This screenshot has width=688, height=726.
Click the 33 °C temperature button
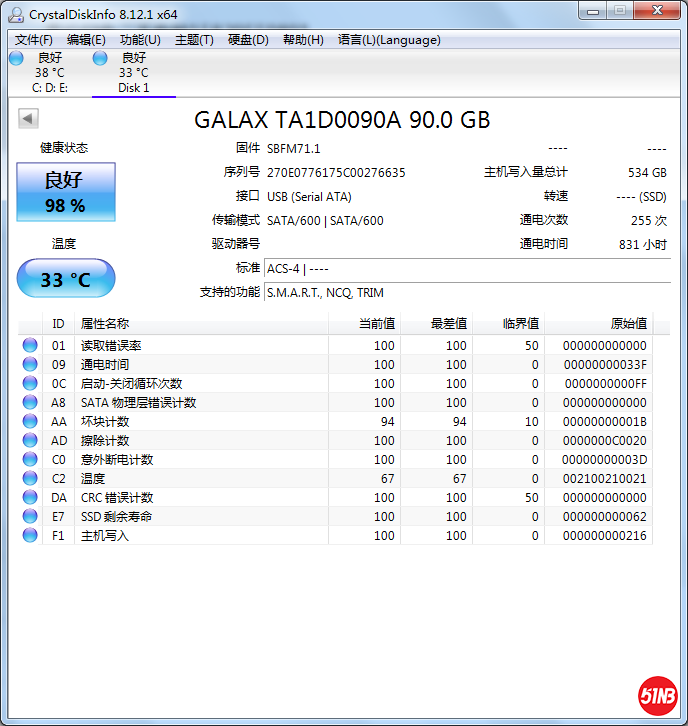66,279
